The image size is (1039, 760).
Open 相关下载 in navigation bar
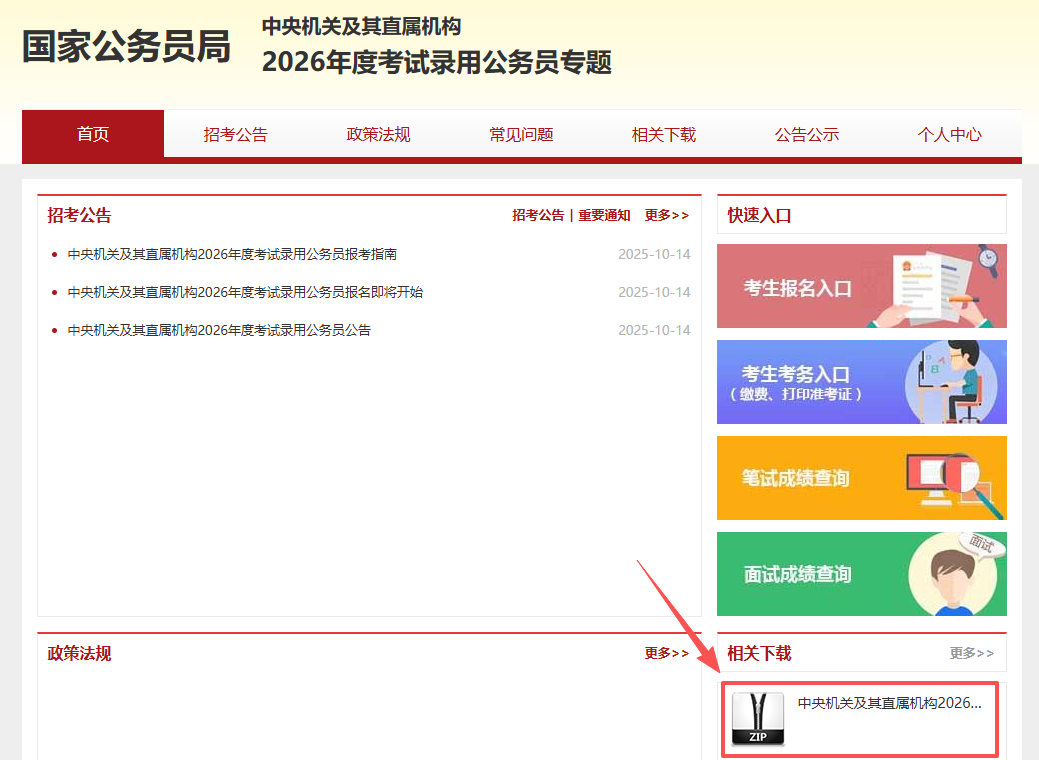point(663,134)
